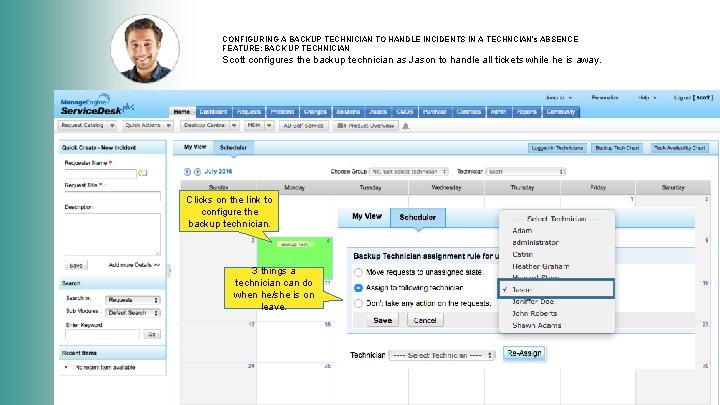Open the Purchase tab
This screenshot has width=720, height=405.
click(x=435, y=112)
